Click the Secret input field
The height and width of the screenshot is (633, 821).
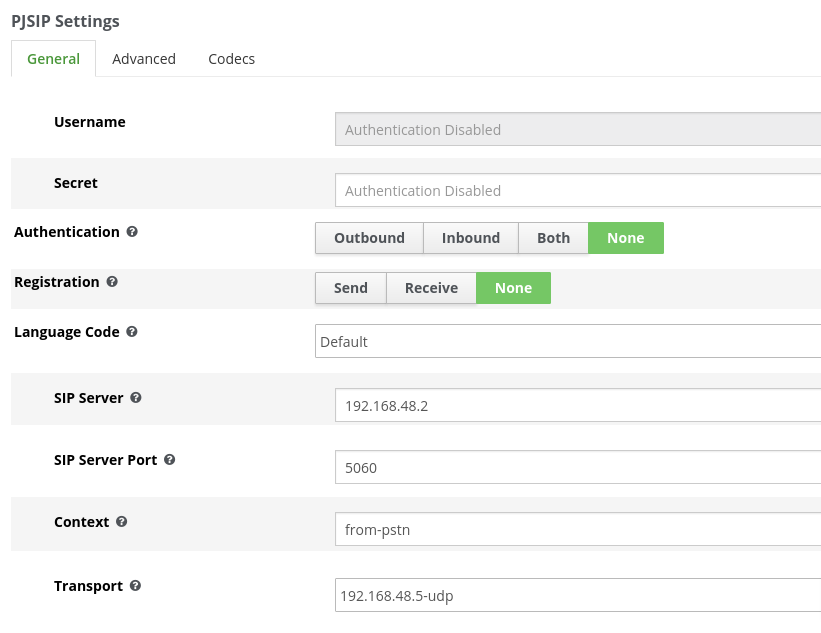(578, 191)
